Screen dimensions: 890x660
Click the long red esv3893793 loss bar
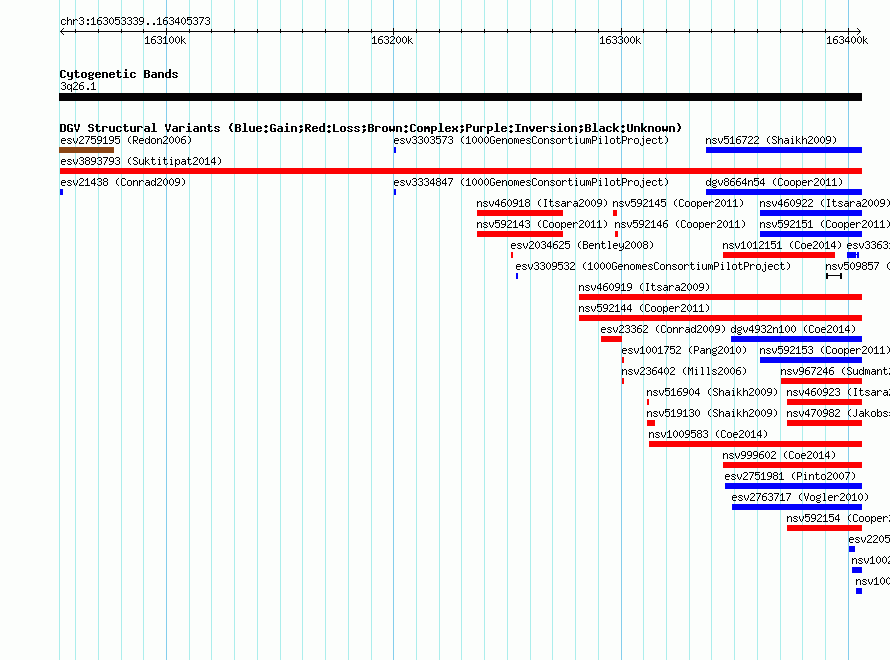pos(460,171)
